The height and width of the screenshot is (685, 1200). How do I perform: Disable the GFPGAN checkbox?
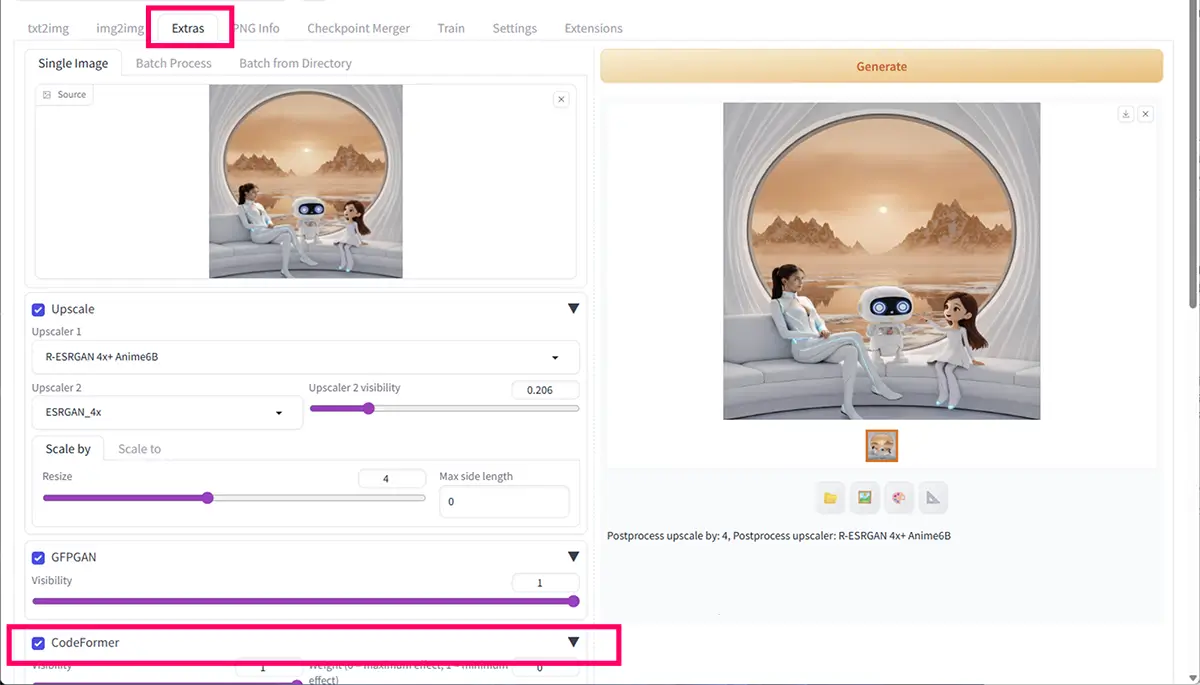pos(39,557)
